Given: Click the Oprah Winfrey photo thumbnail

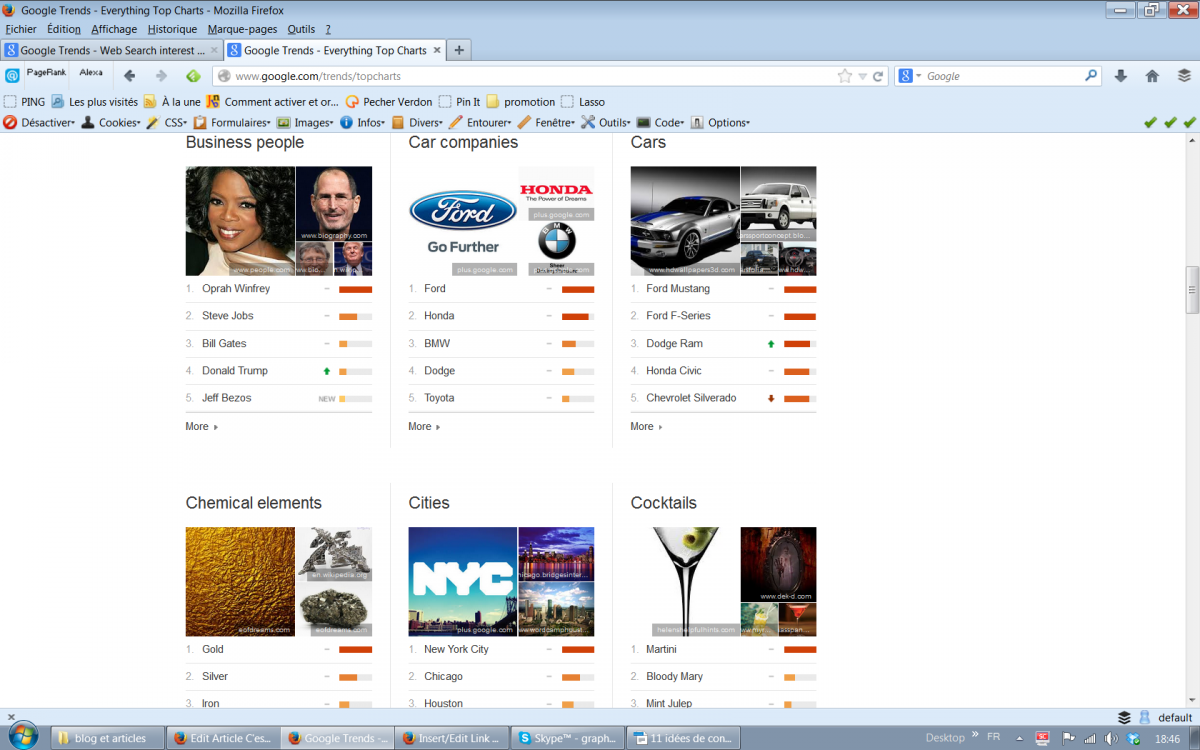Looking at the screenshot, I should pos(240,221).
